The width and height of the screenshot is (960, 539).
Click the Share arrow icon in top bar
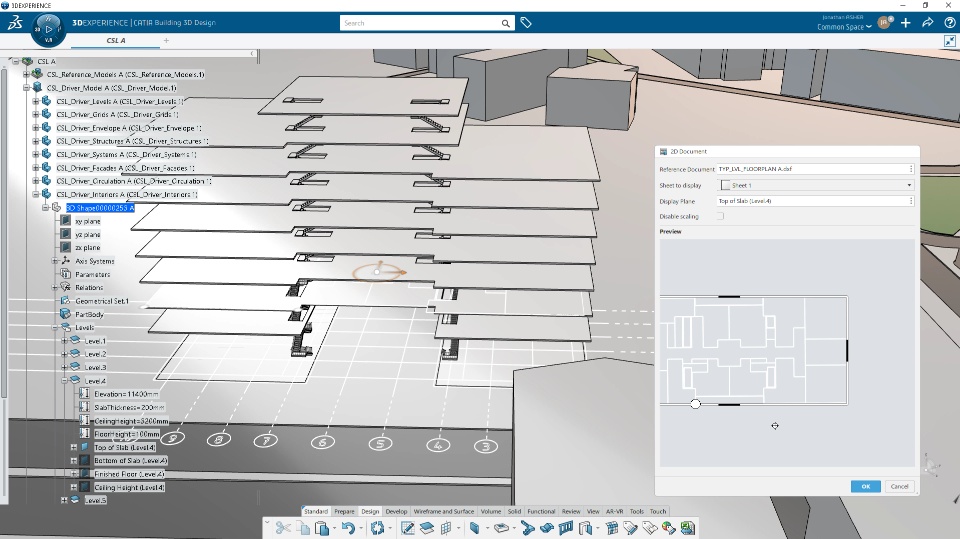pyautogui.click(x=928, y=23)
